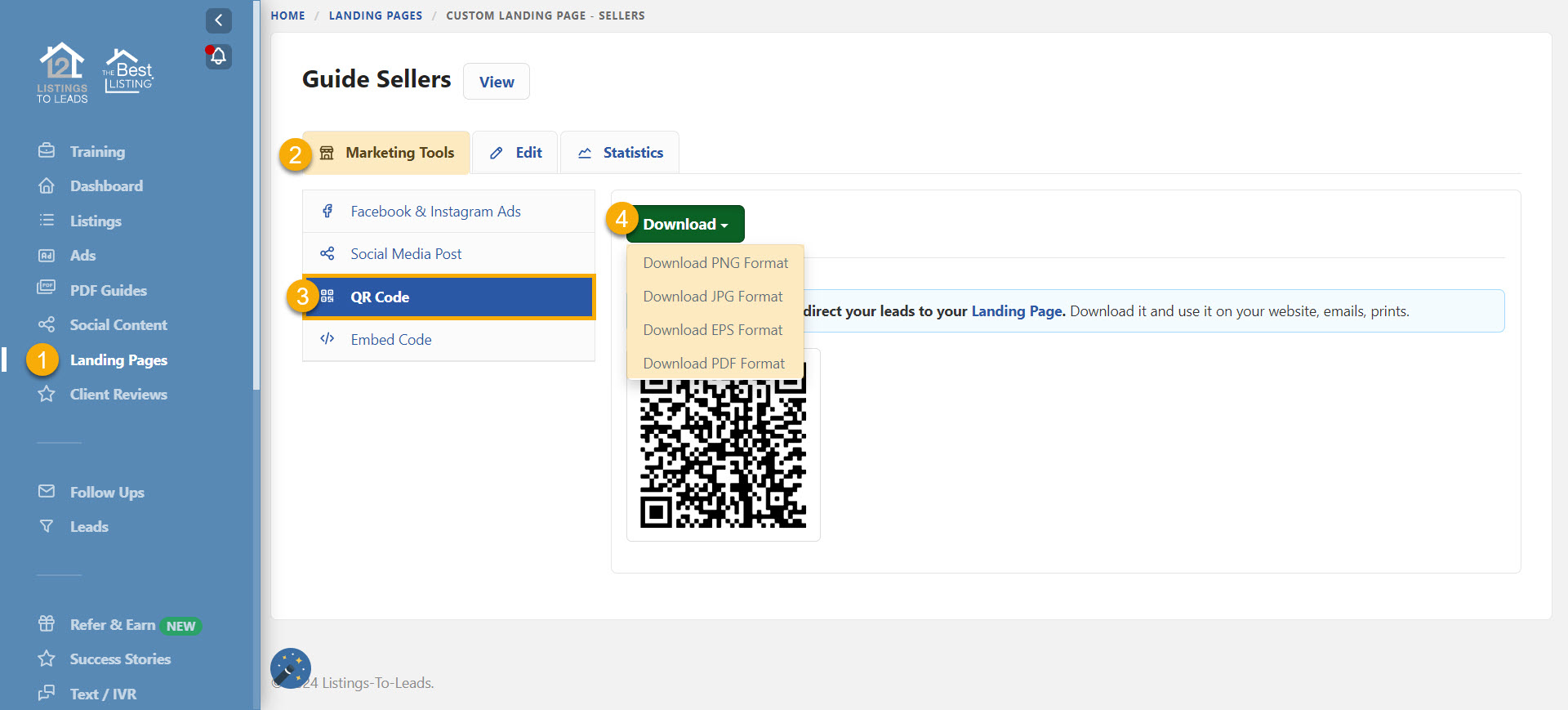The height and width of the screenshot is (710, 1568).
Task: Follow the Landing Page link in the info banner
Action: pos(1018,311)
